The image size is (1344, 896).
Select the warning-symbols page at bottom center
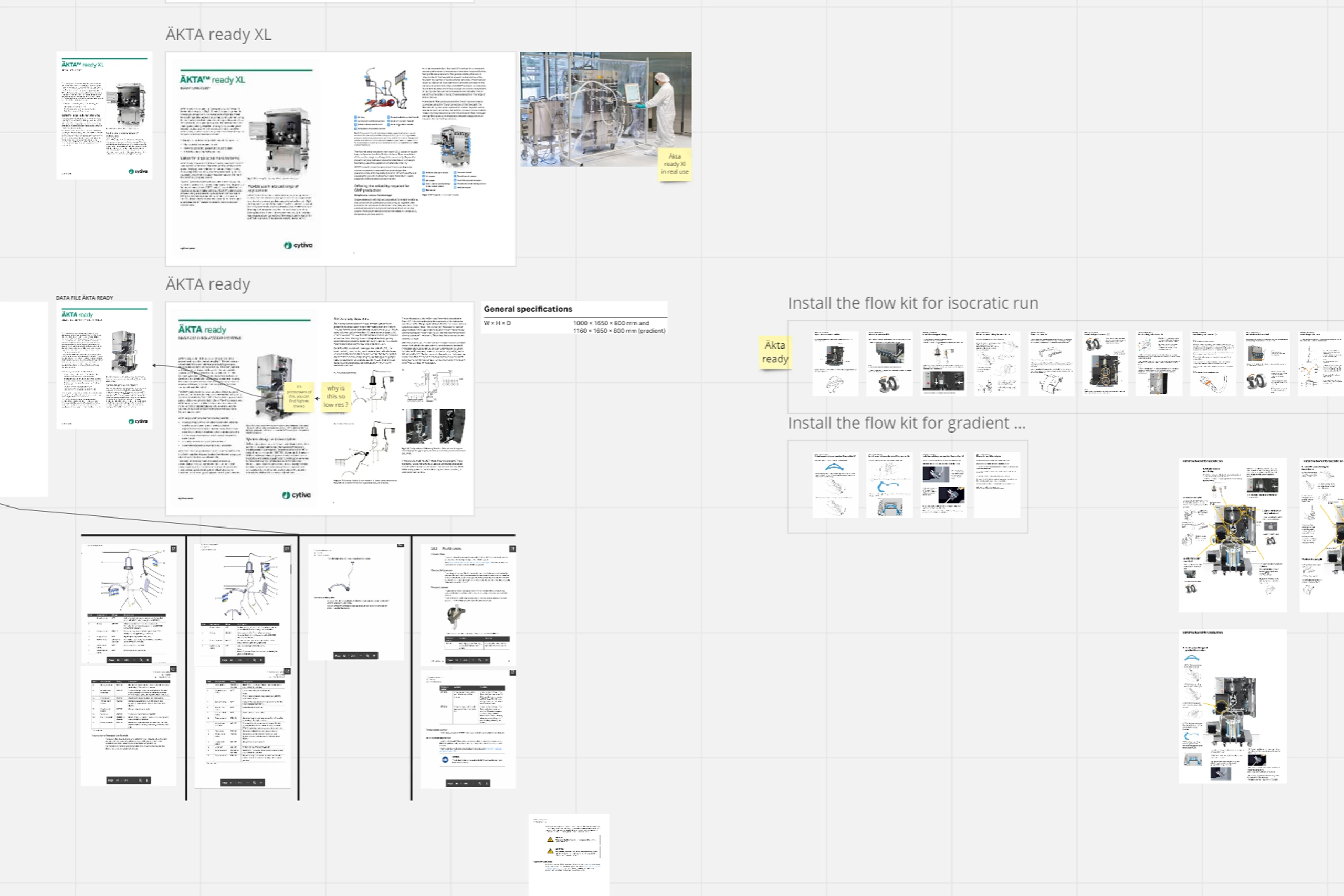[x=569, y=855]
